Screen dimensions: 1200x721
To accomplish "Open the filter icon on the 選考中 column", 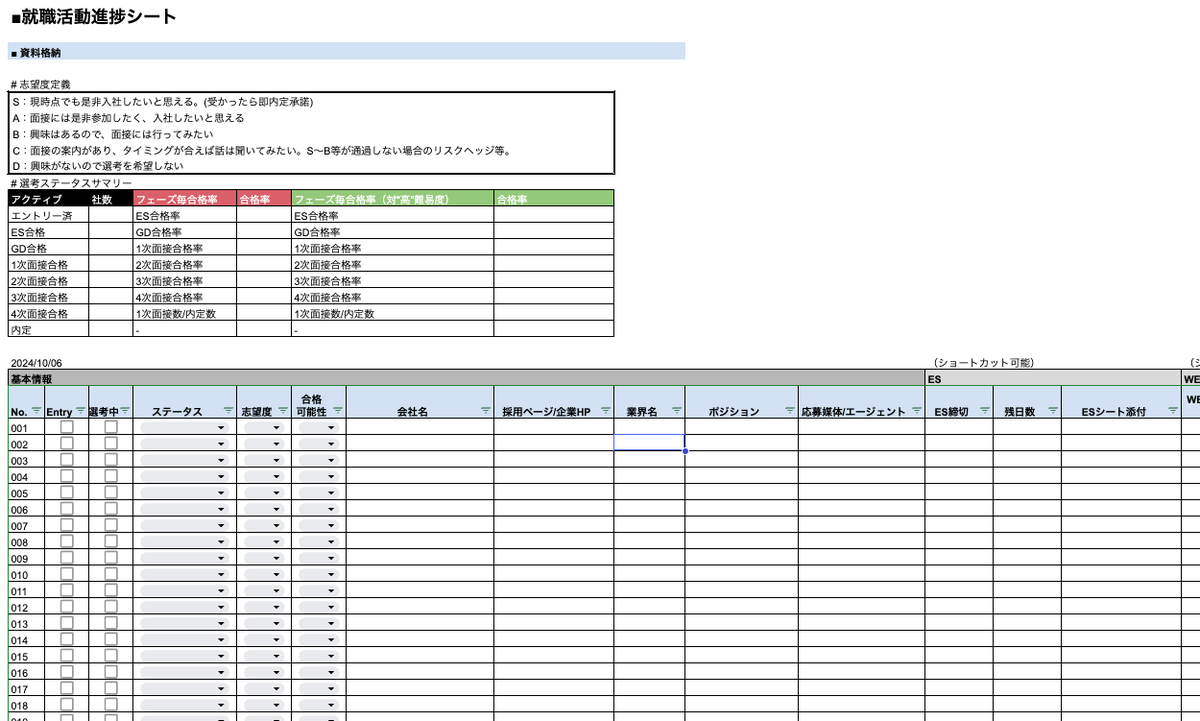I will tap(125, 411).
